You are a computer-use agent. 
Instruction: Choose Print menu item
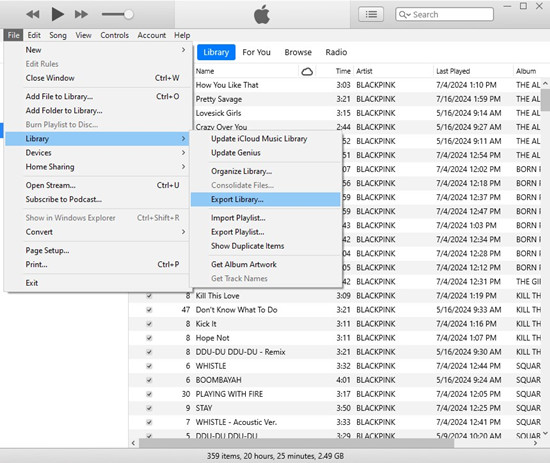click(98, 264)
